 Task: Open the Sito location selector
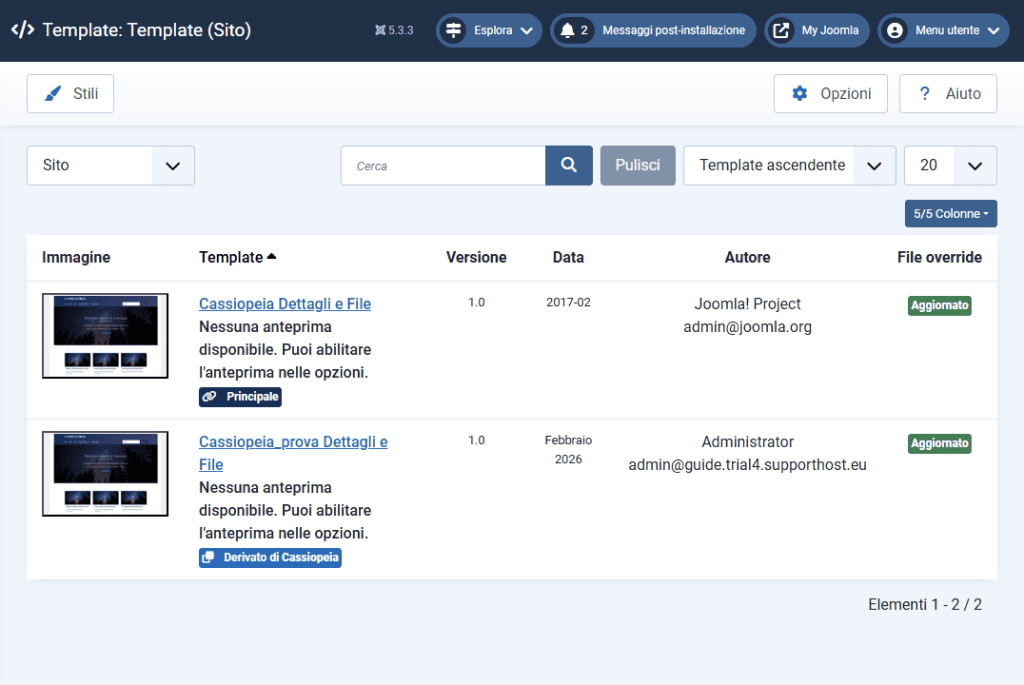click(110, 165)
